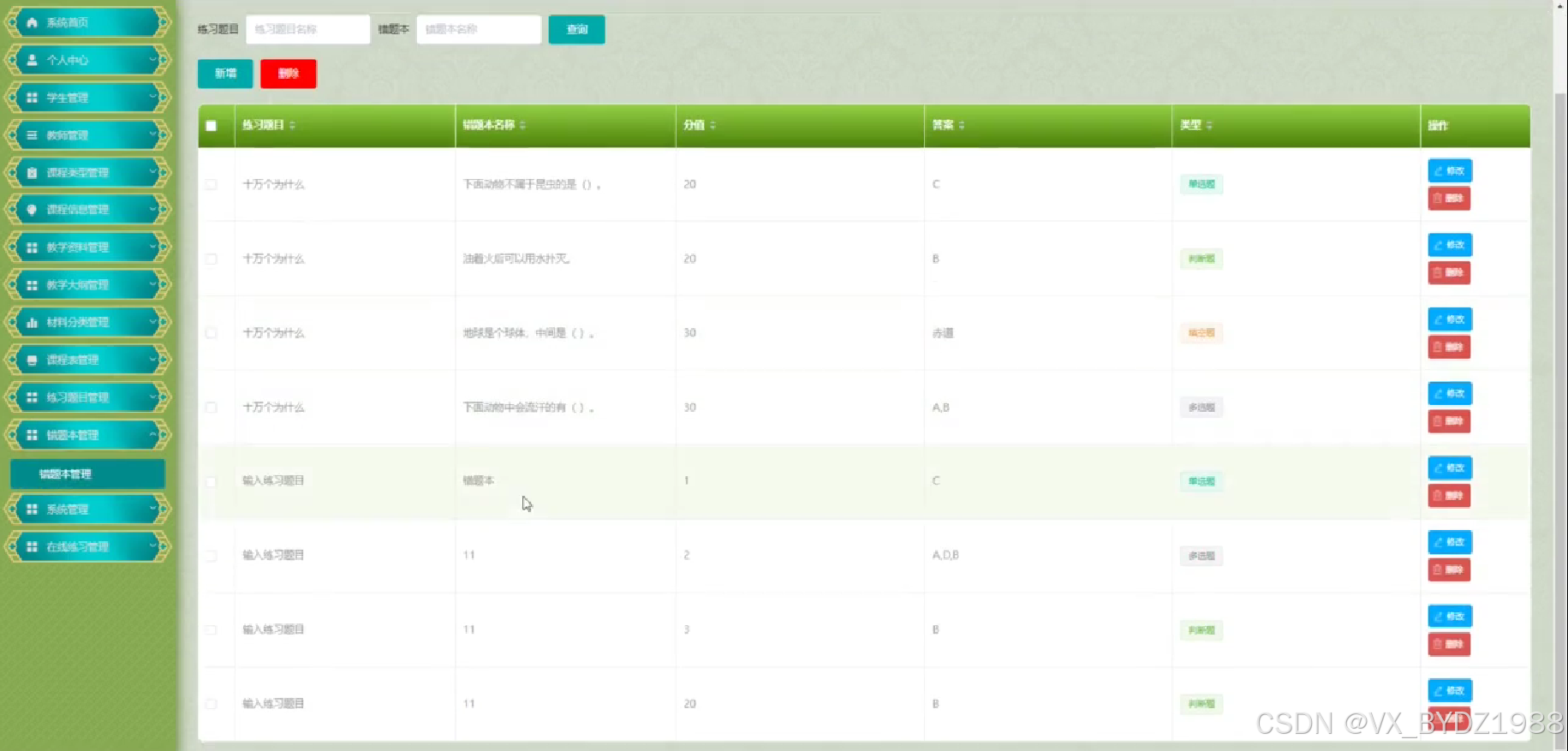Expand the 学生管理 menu chevron
1568x751 pixels.
[x=153, y=98]
